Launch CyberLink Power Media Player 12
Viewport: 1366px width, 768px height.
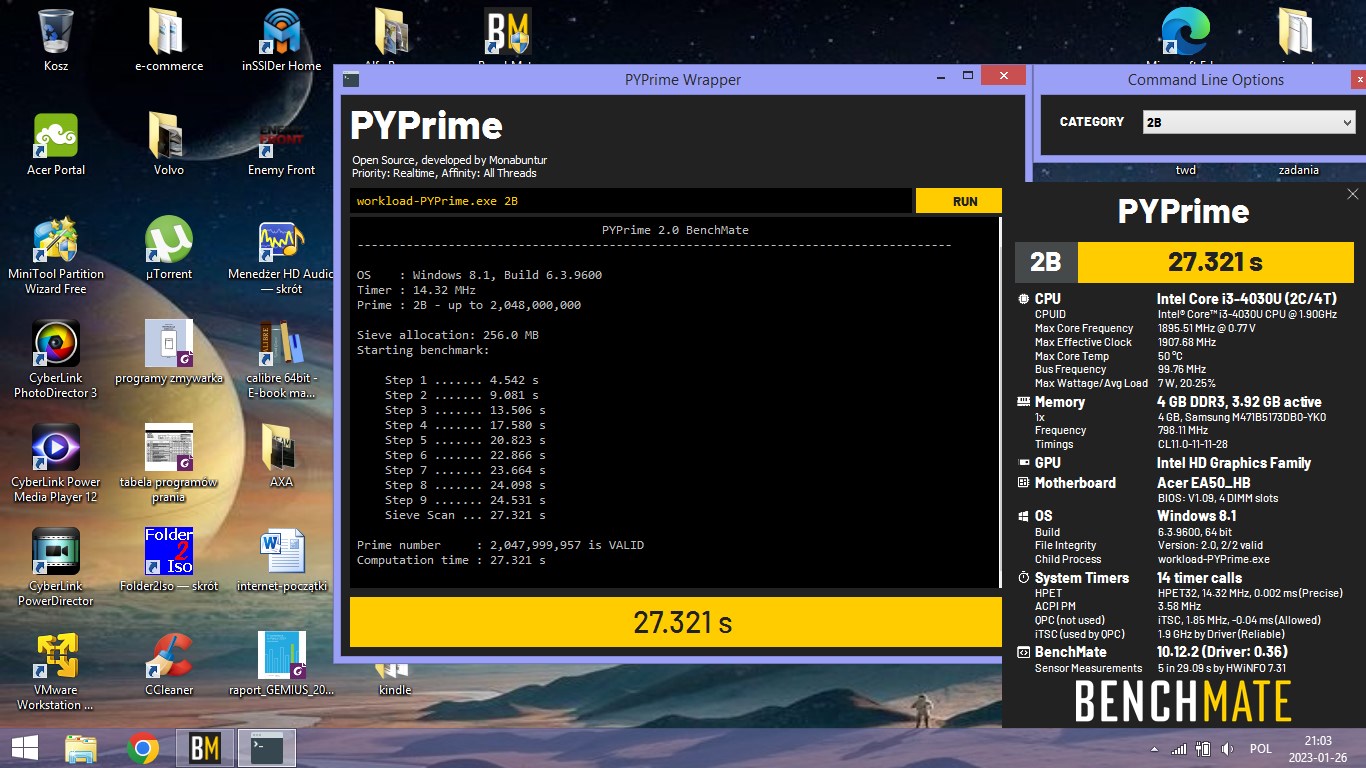56,463
